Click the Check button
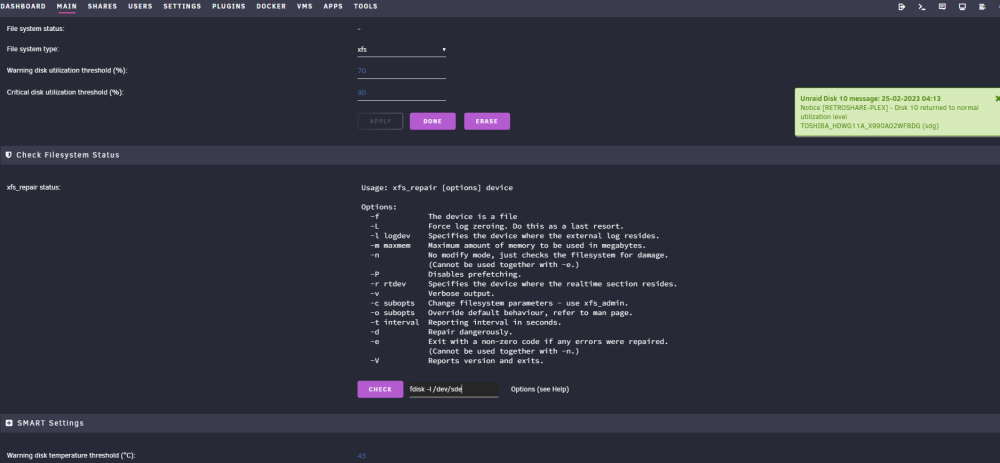This screenshot has height=463, width=1000. tap(380, 389)
